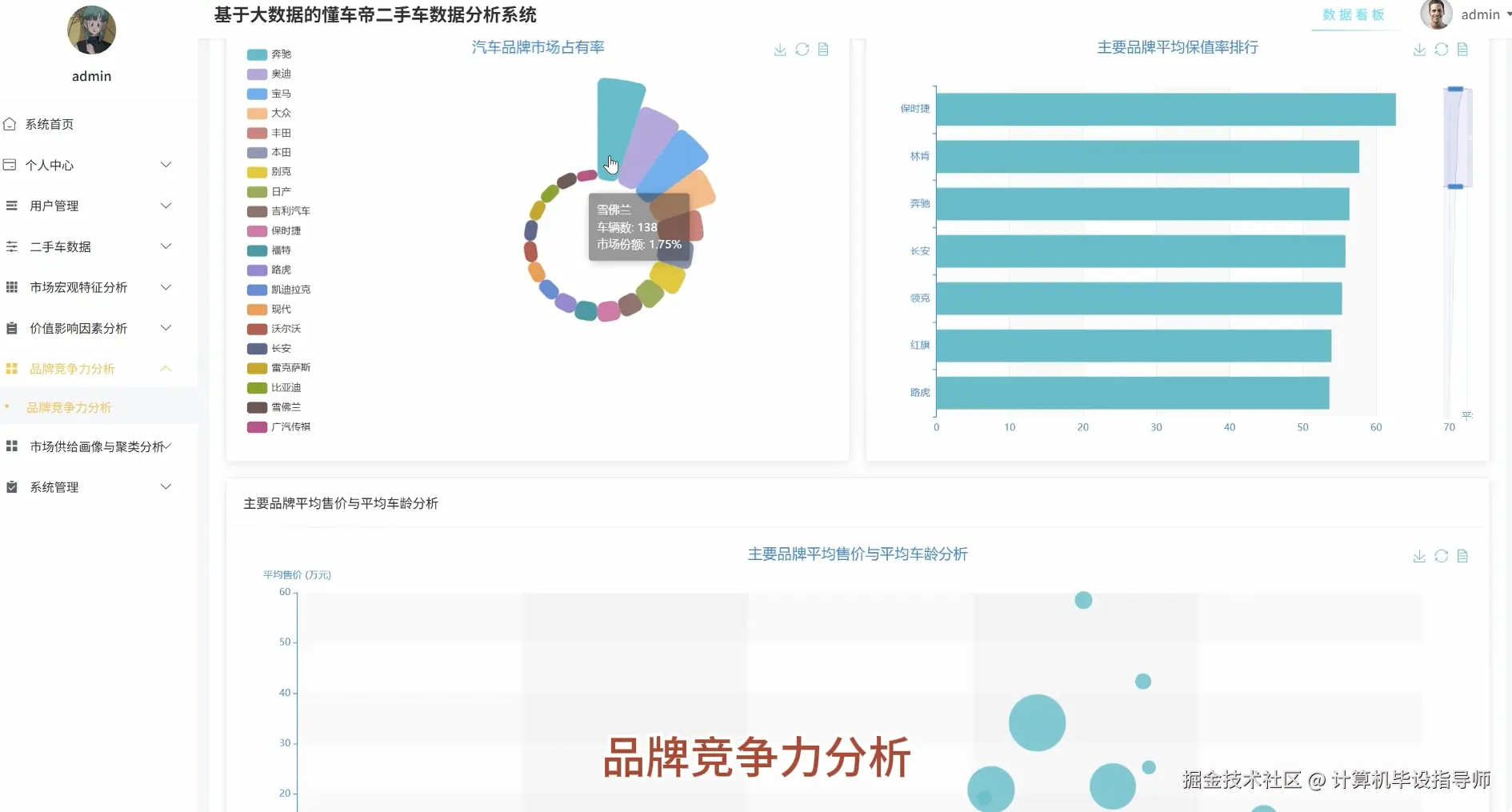
Task: Toggle 奥迪 series in pie legend
Action: tap(270, 74)
